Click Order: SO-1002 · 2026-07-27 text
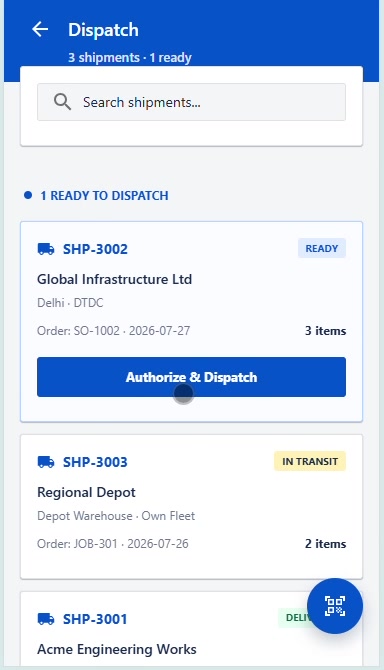Viewport: 384px width, 670px height. [x=114, y=331]
